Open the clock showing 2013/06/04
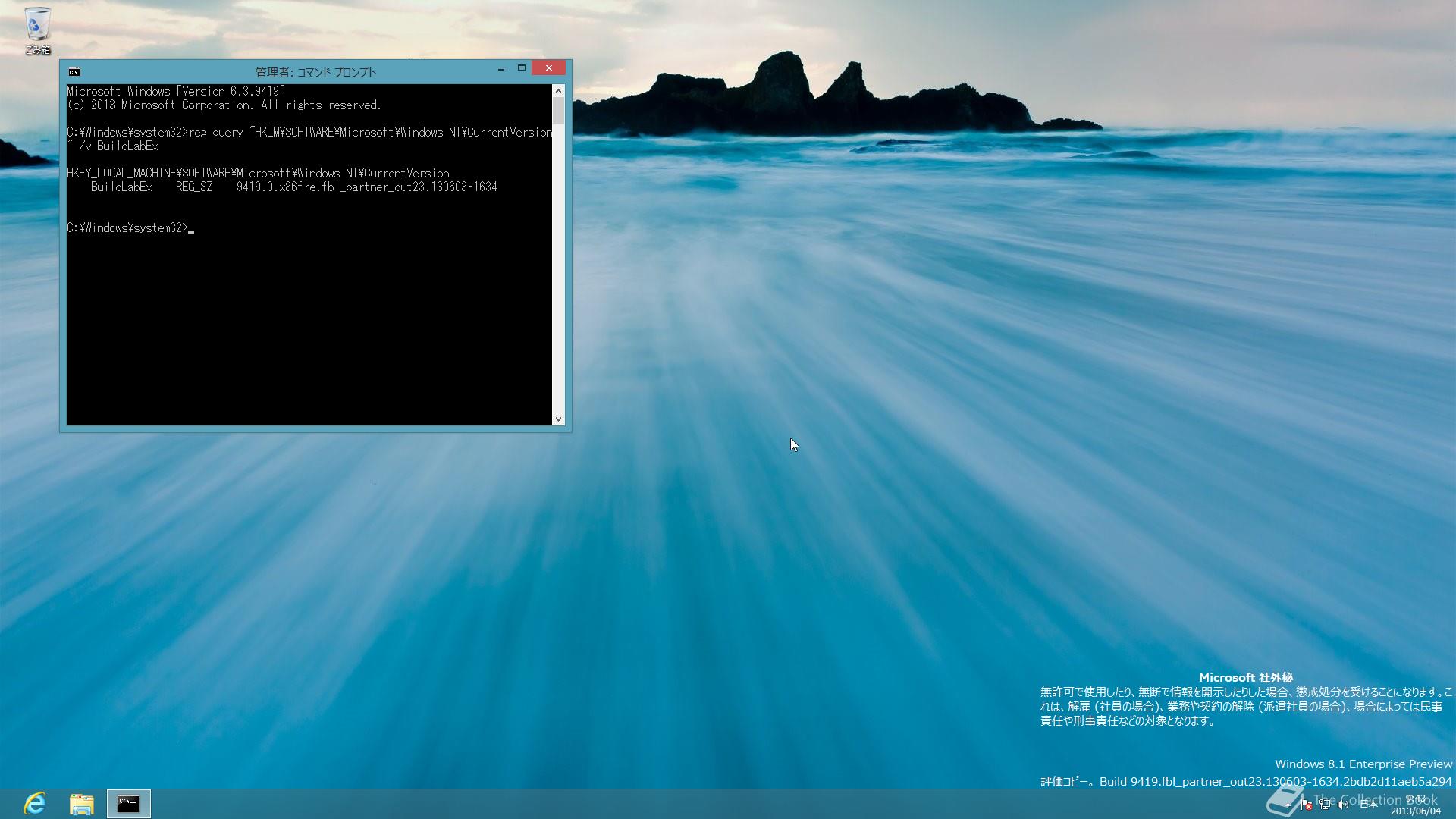 coord(1415,805)
